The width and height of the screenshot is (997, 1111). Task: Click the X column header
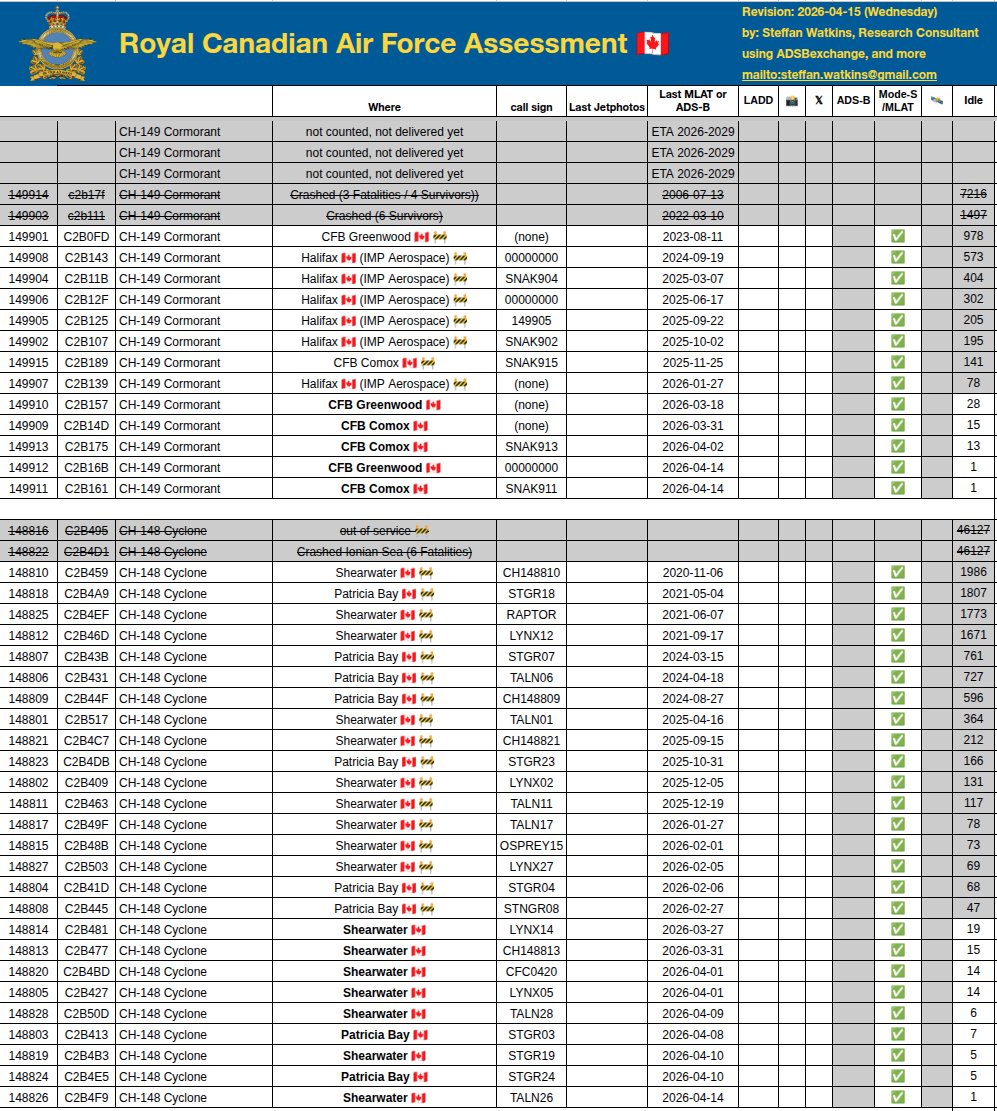click(x=818, y=100)
